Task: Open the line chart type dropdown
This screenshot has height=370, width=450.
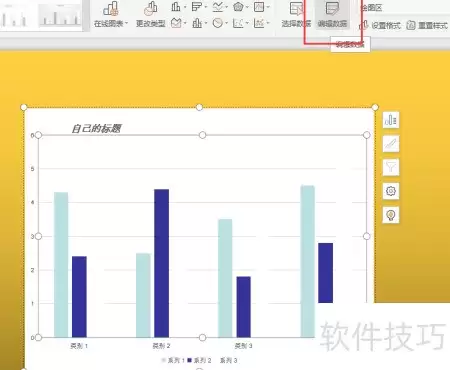Action: [218, 6]
